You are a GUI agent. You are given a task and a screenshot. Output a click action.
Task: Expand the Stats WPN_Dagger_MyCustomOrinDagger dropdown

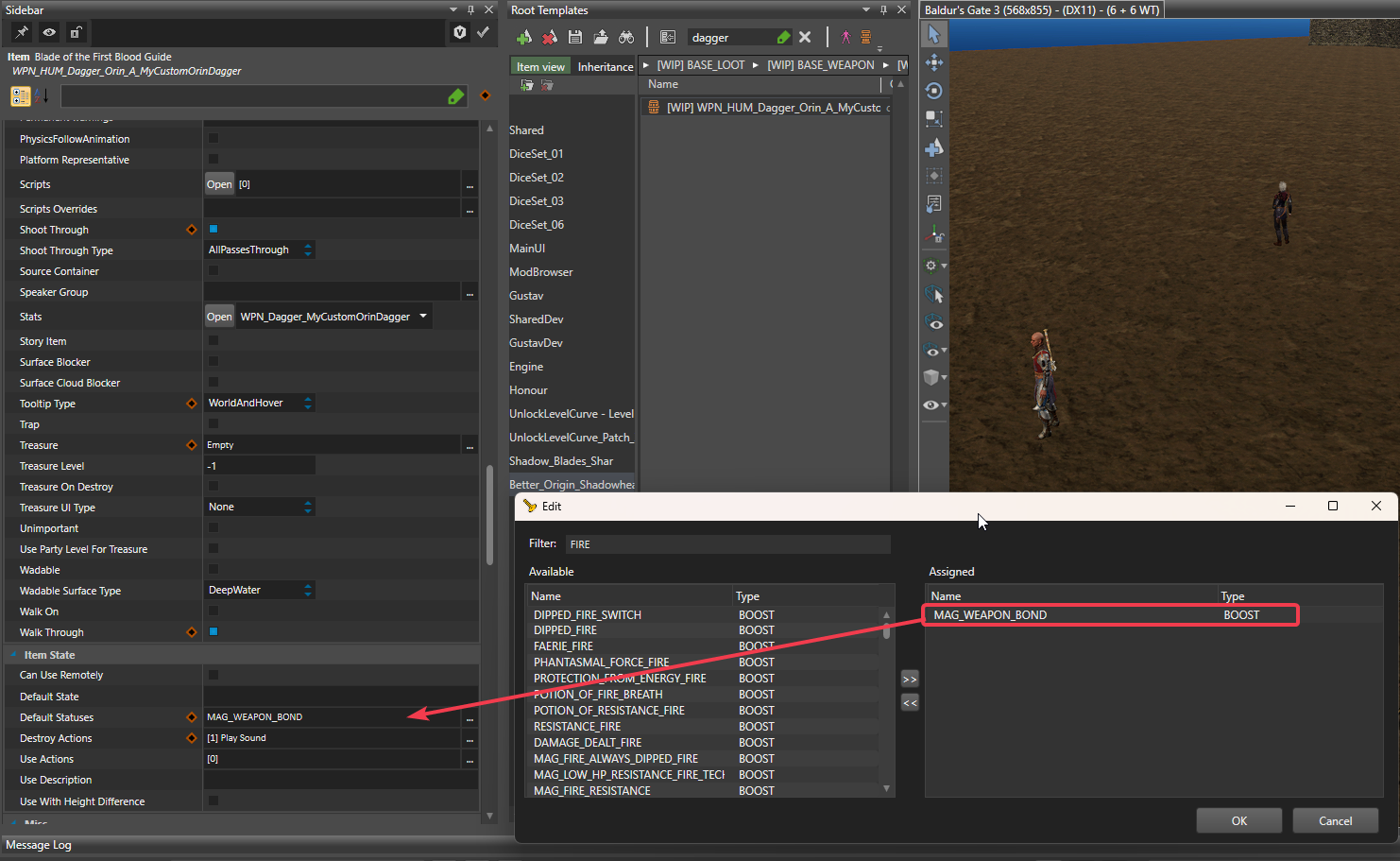423,317
